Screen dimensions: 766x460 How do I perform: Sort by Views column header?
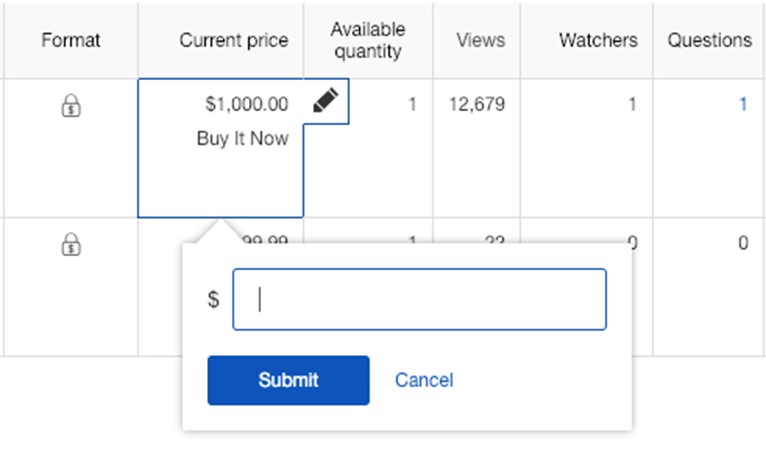point(481,40)
